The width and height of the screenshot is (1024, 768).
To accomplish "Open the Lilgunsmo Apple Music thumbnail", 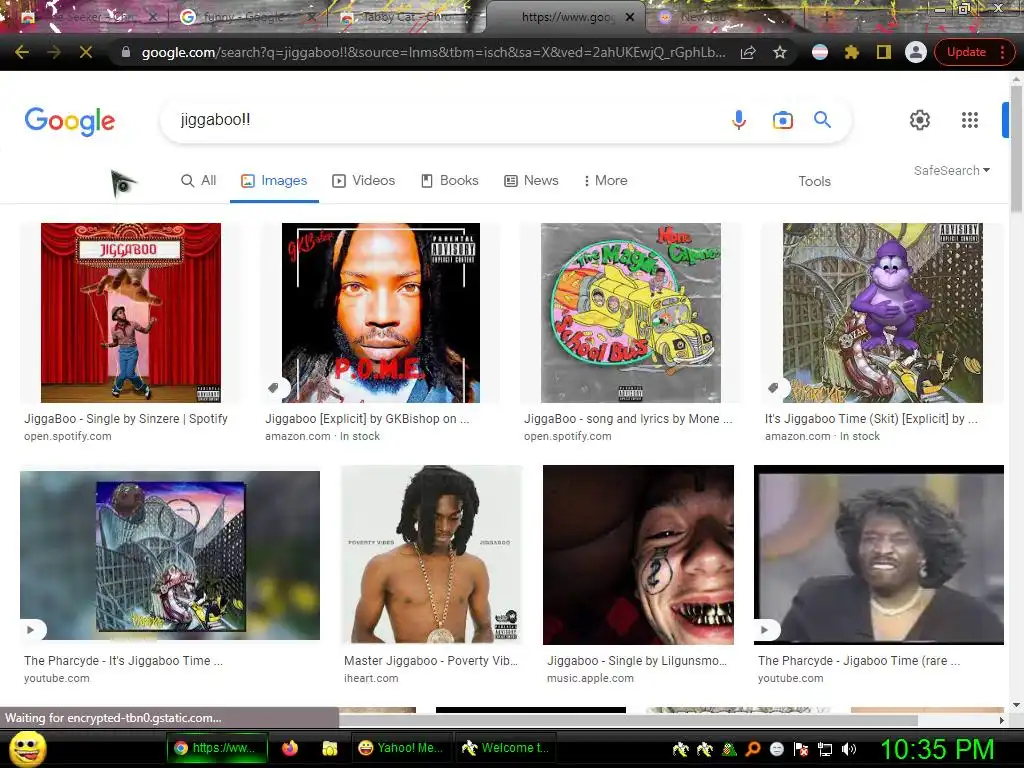I will tap(638, 555).
